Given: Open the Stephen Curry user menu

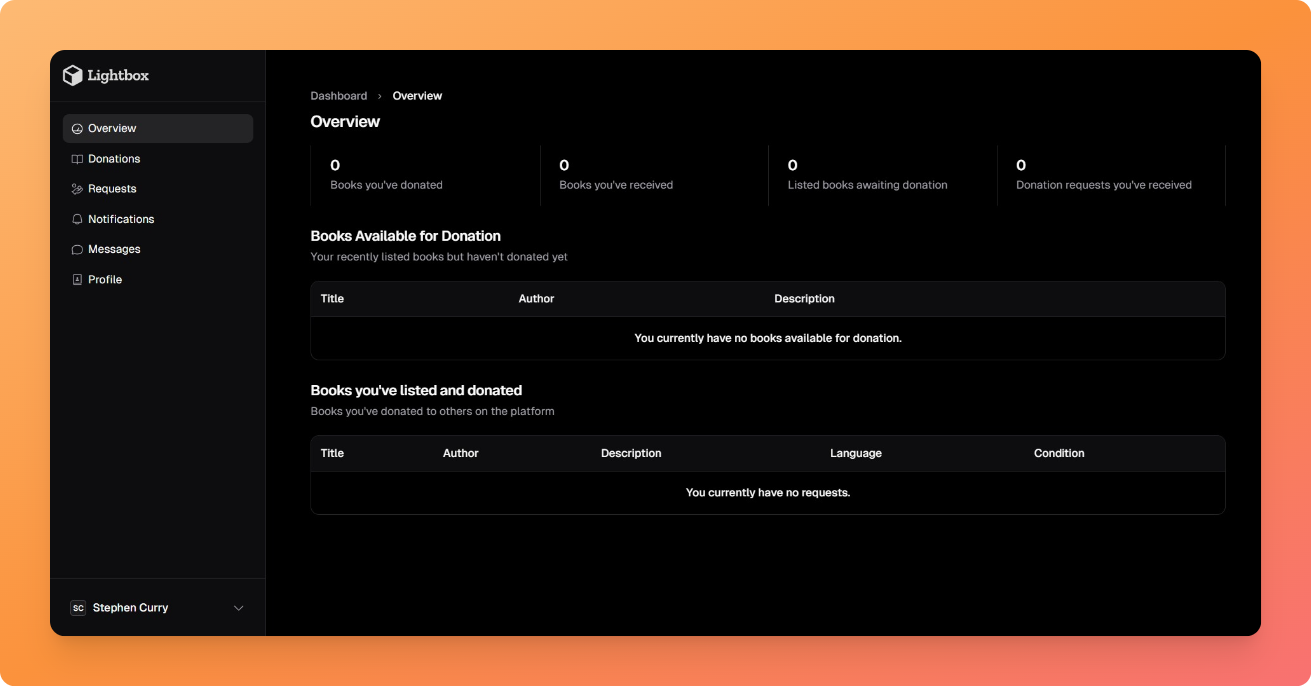Looking at the screenshot, I should click(130, 608).
